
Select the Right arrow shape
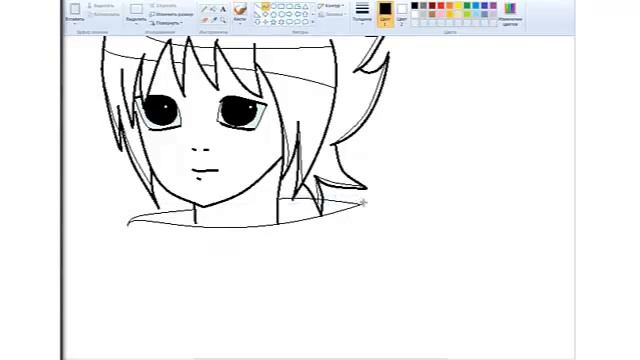tap(289, 14)
